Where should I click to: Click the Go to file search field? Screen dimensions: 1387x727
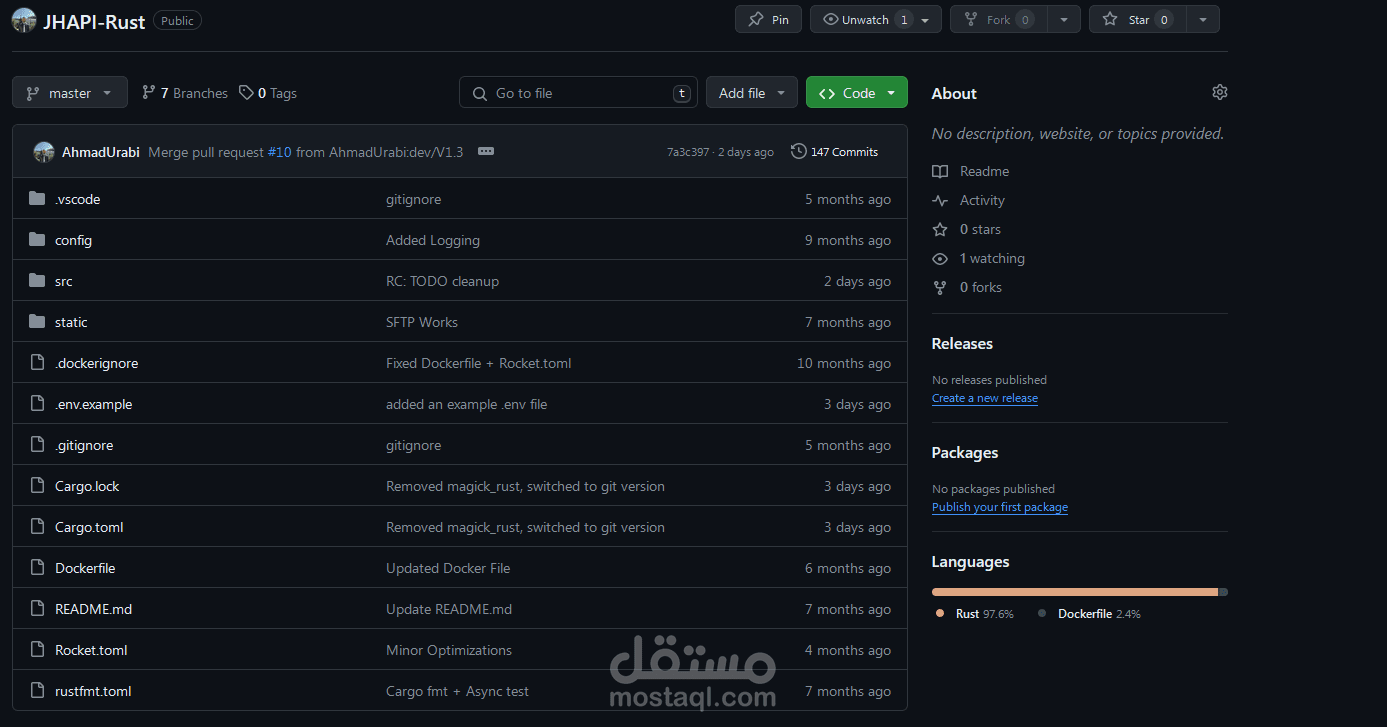point(578,93)
